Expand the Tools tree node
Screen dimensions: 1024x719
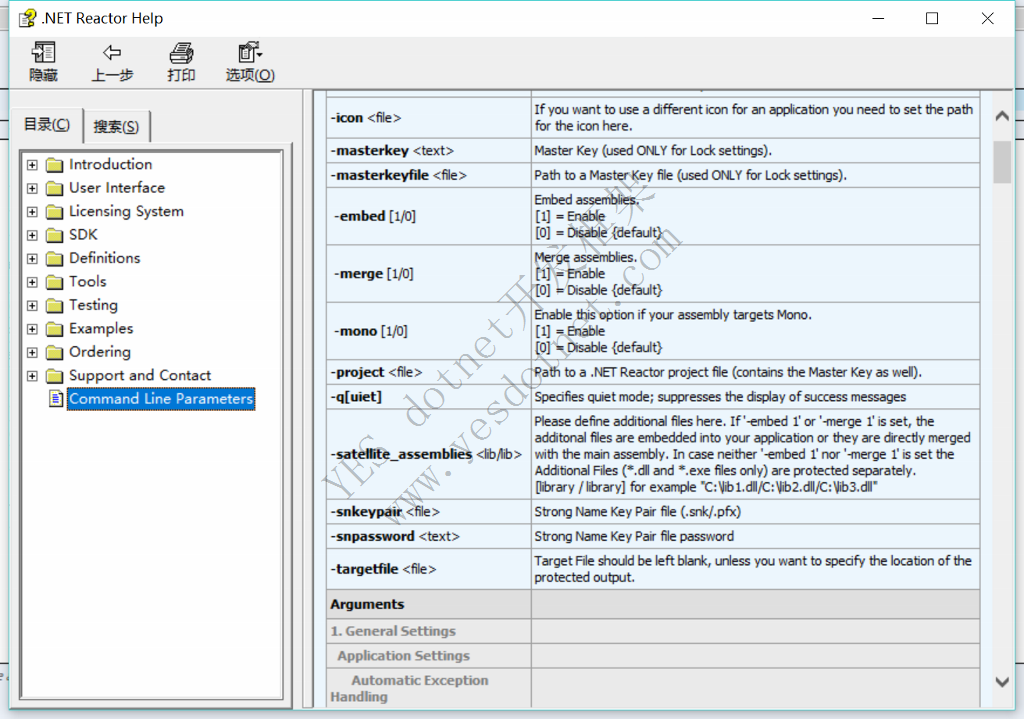pyautogui.click(x=32, y=283)
